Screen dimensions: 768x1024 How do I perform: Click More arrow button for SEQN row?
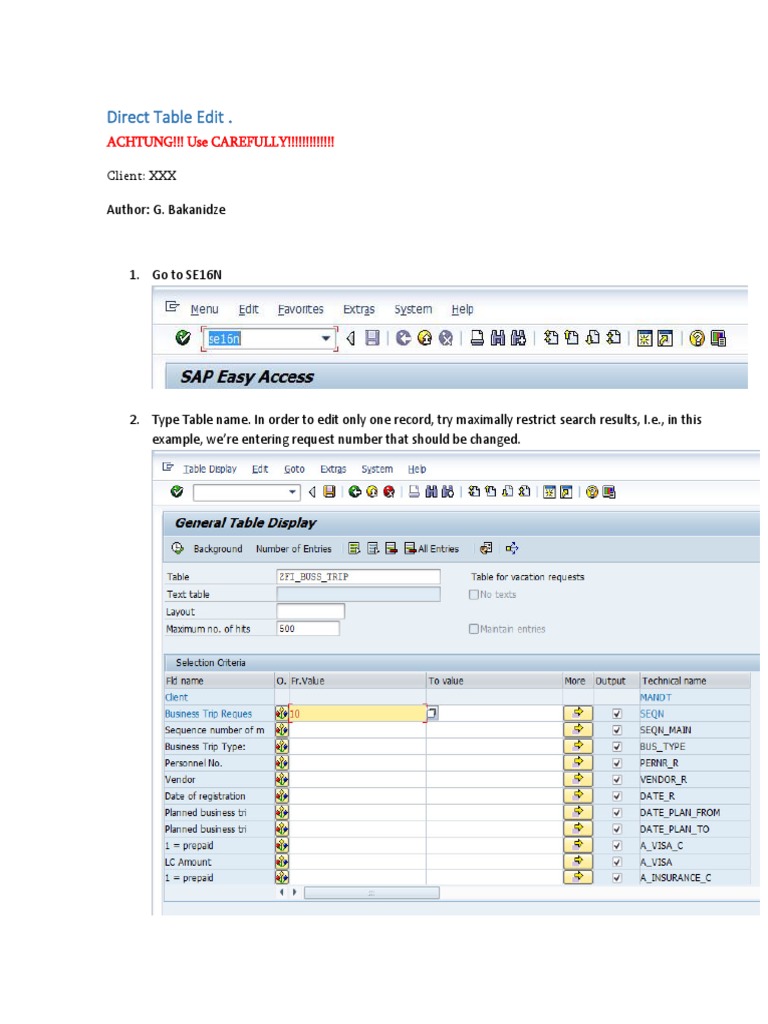click(x=577, y=713)
